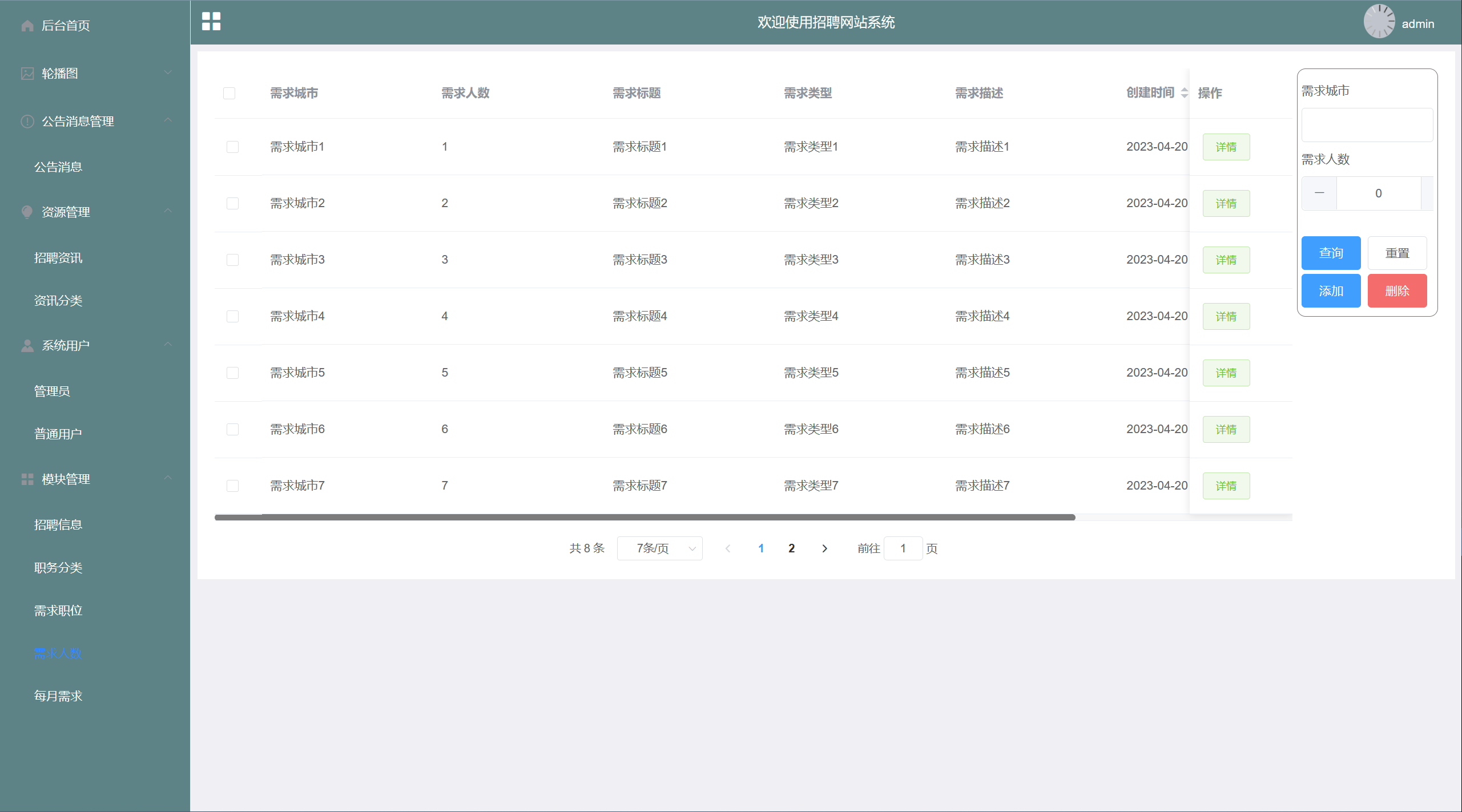1462x812 pixels.
Task: Sort by 创建时间 using the sort arrows
Action: pos(1185,93)
